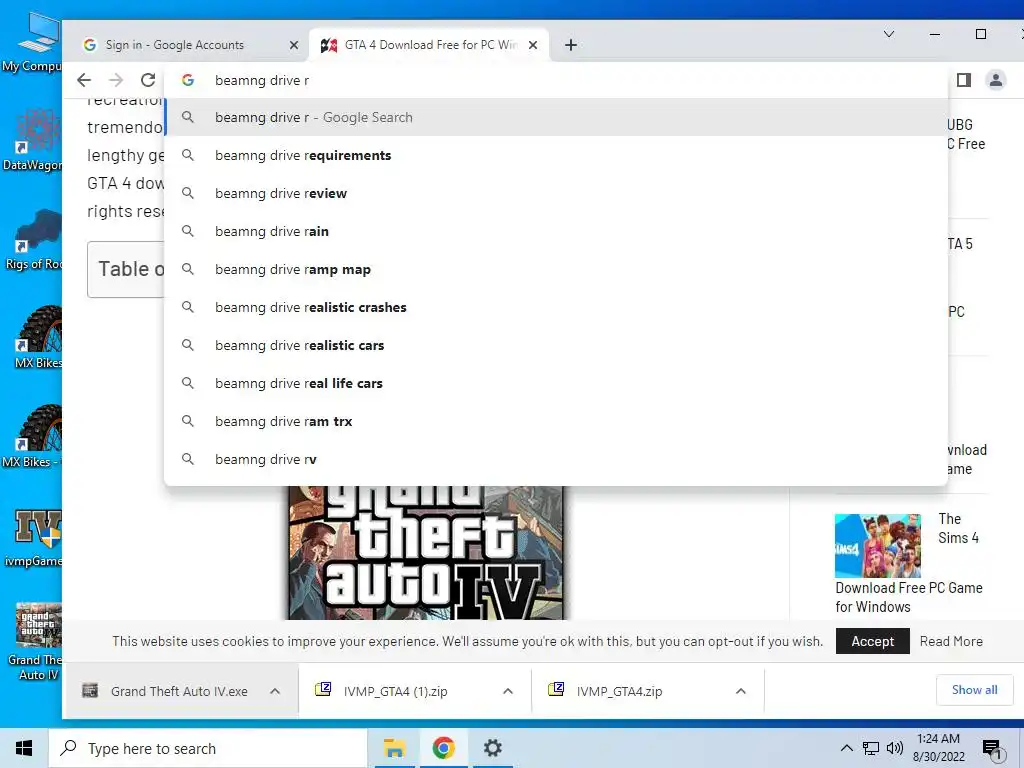The width and height of the screenshot is (1024, 768).
Task: Click the Chrome icon in the taskbar
Action: click(x=443, y=748)
